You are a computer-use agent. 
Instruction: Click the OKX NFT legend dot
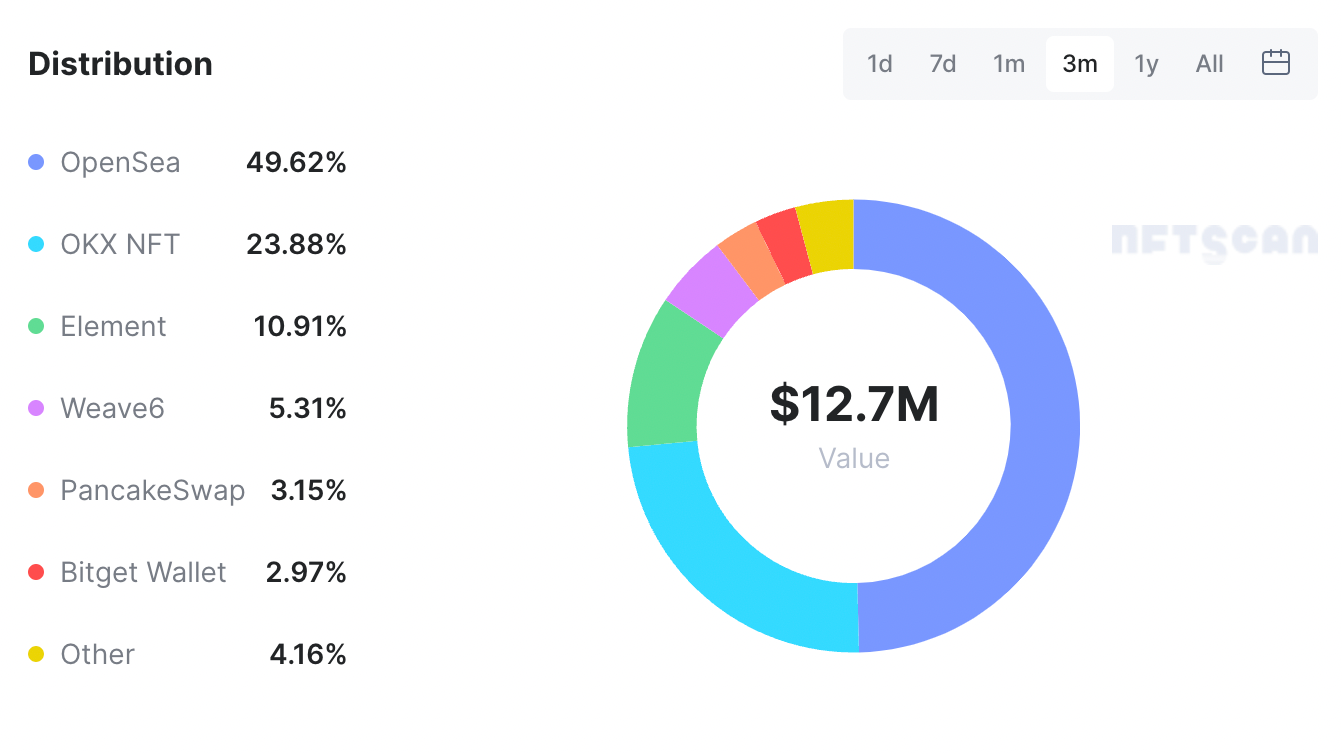pos(36,244)
